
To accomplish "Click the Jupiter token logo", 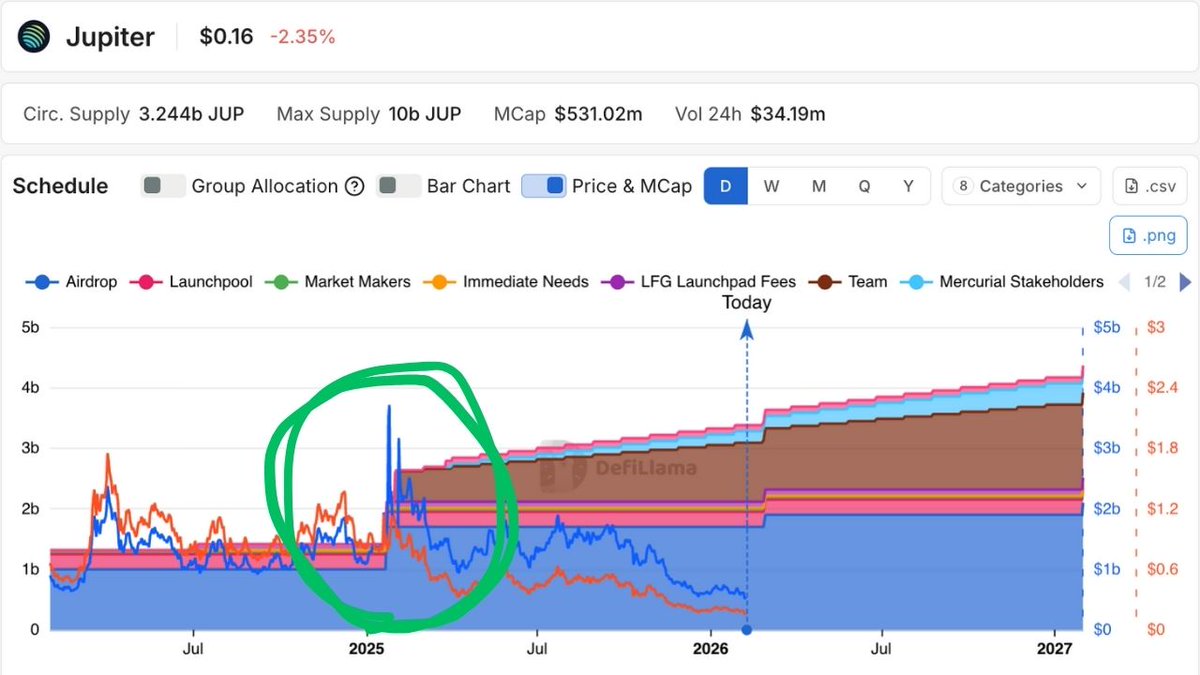I will [x=32, y=36].
